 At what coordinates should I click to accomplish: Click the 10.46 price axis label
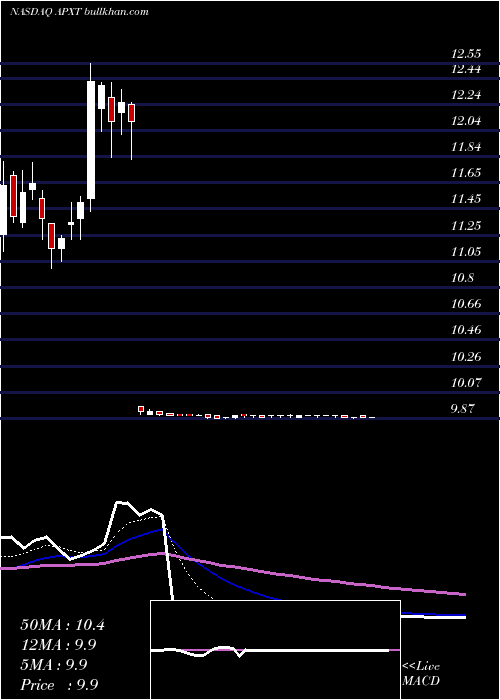tap(466, 330)
